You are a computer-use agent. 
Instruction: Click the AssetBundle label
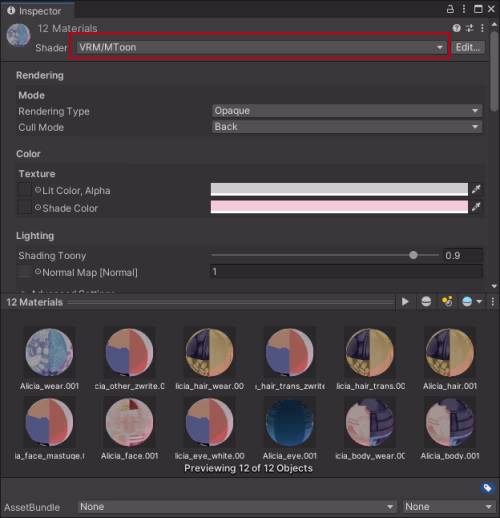tap(32, 507)
